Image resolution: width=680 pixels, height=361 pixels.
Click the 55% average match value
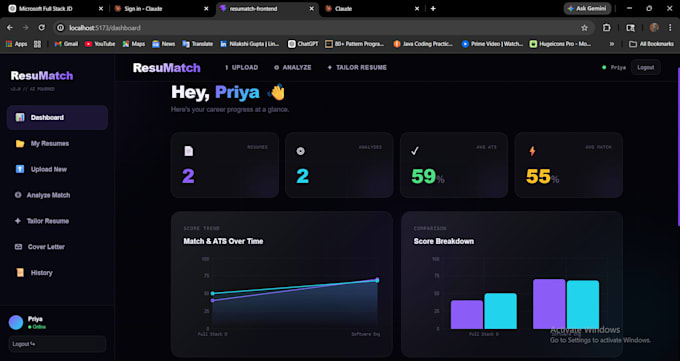pos(542,177)
